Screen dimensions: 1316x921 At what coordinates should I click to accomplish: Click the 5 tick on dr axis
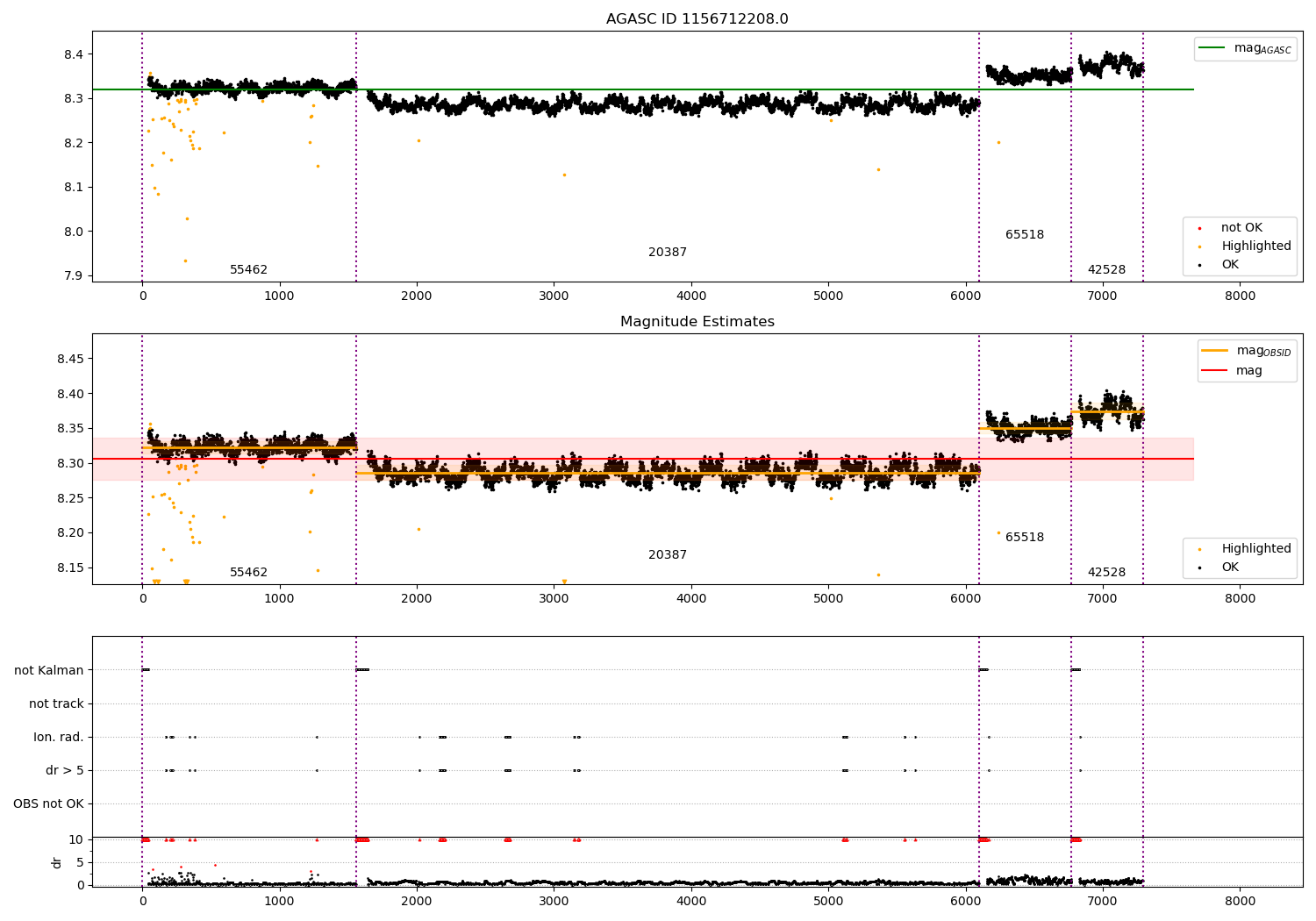(x=81, y=863)
